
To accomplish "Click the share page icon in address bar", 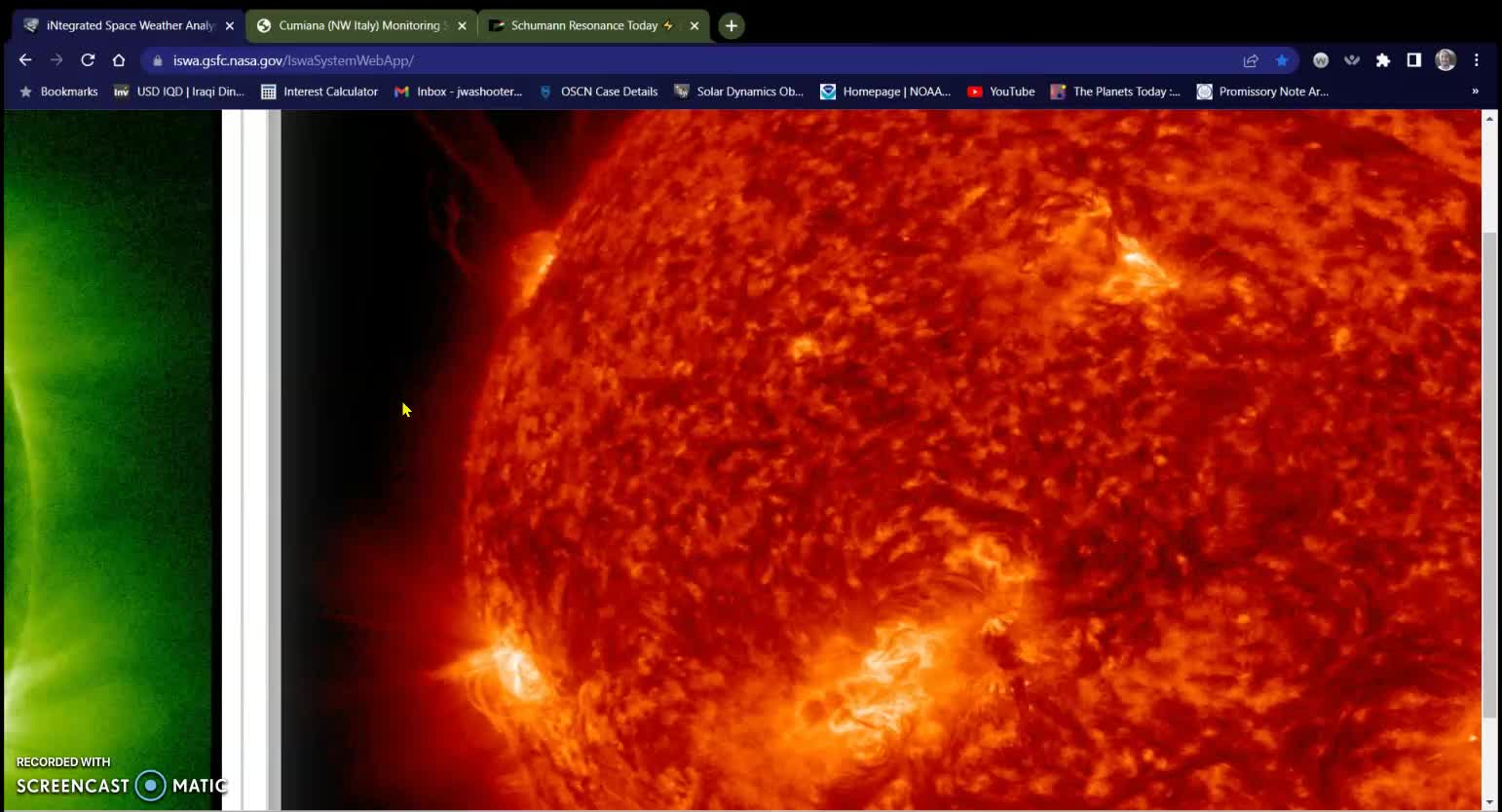I will (x=1251, y=60).
